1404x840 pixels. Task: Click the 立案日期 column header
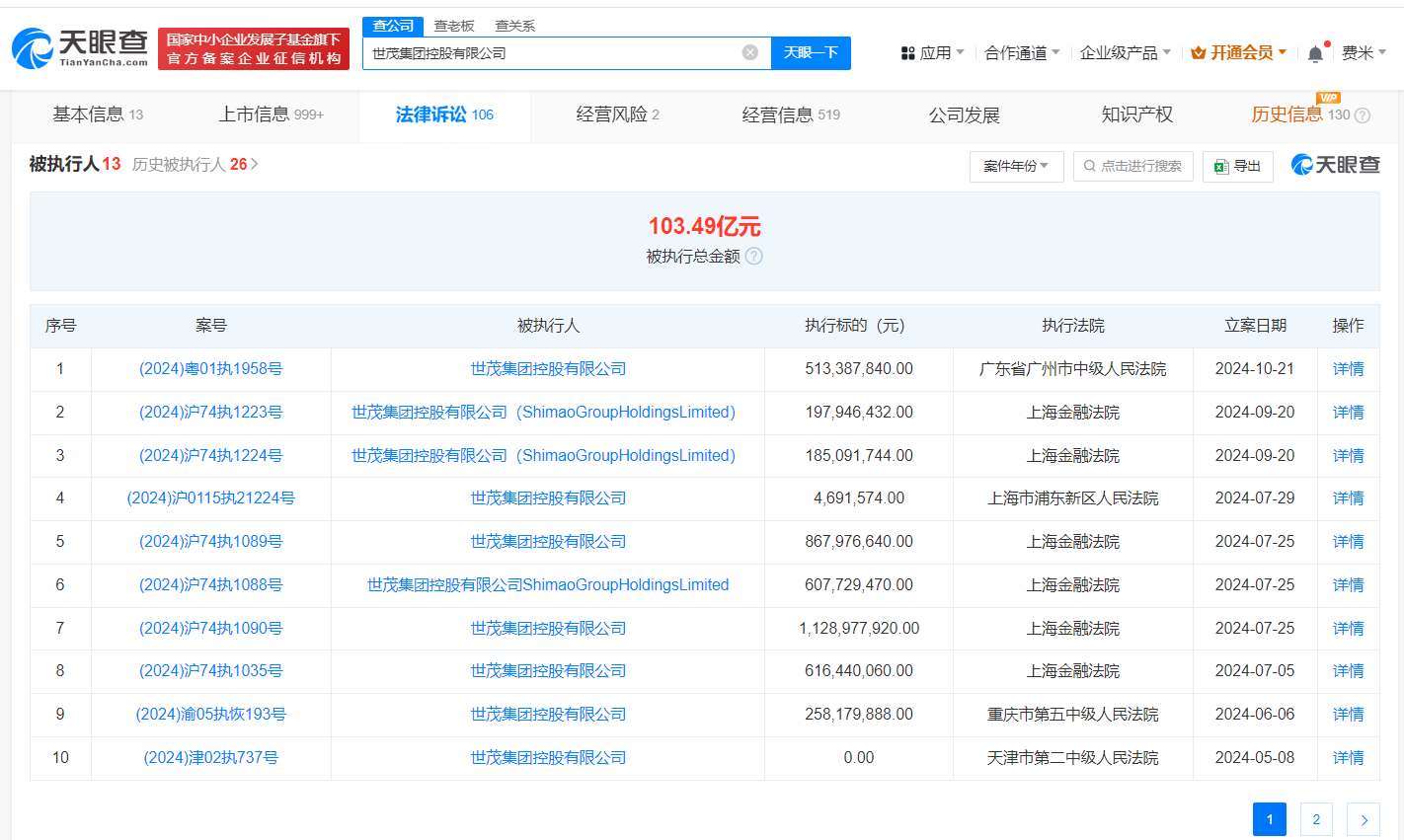click(1255, 325)
